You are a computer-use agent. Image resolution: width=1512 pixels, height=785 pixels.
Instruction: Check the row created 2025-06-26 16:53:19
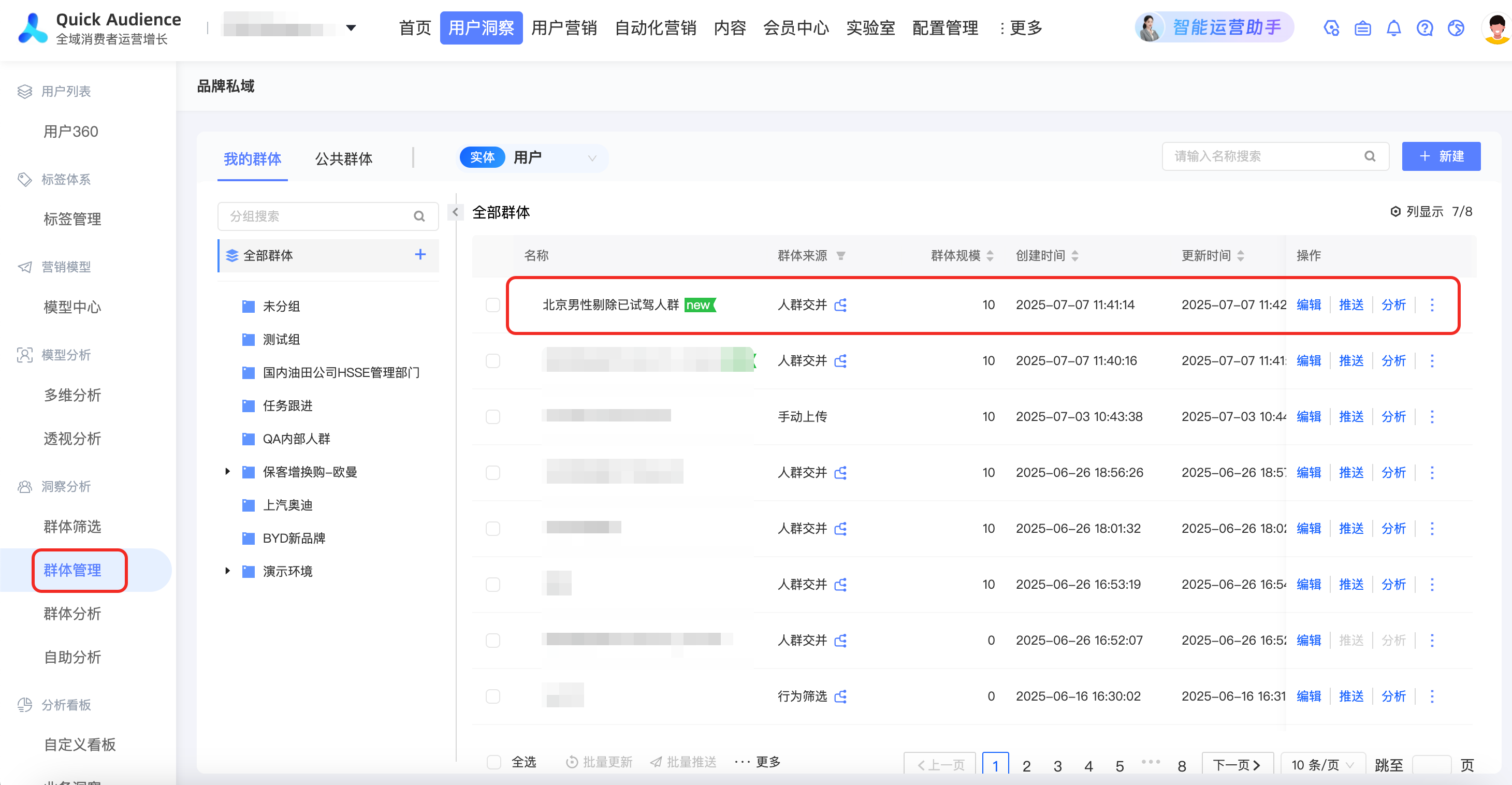pos(492,584)
